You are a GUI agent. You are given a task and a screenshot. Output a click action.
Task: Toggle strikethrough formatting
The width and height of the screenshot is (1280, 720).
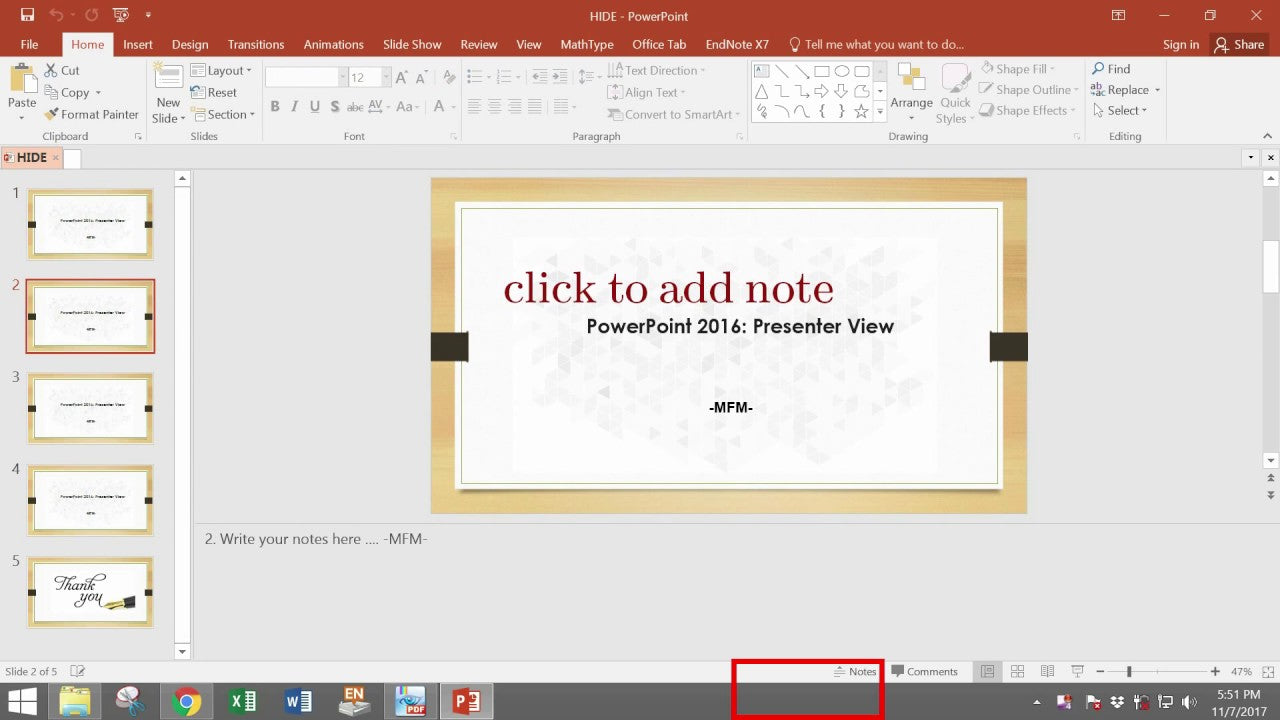[x=355, y=107]
